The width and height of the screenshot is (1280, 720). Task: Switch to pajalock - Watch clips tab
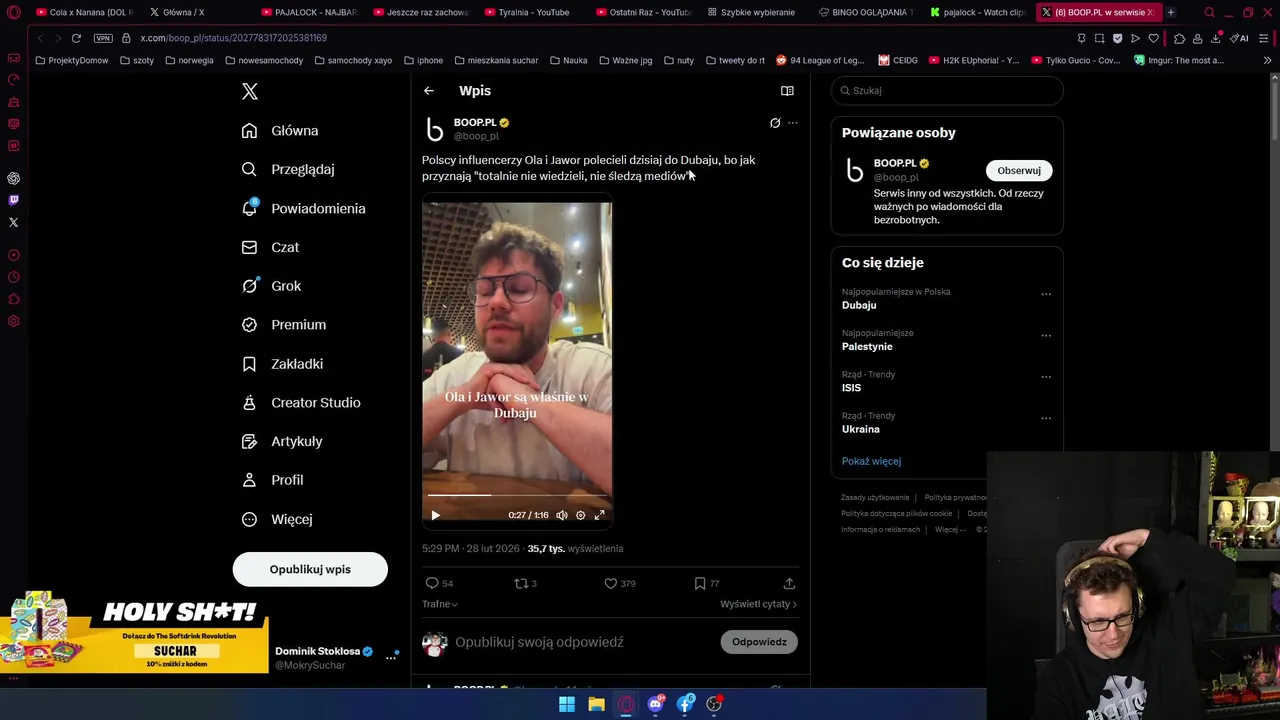(x=978, y=12)
